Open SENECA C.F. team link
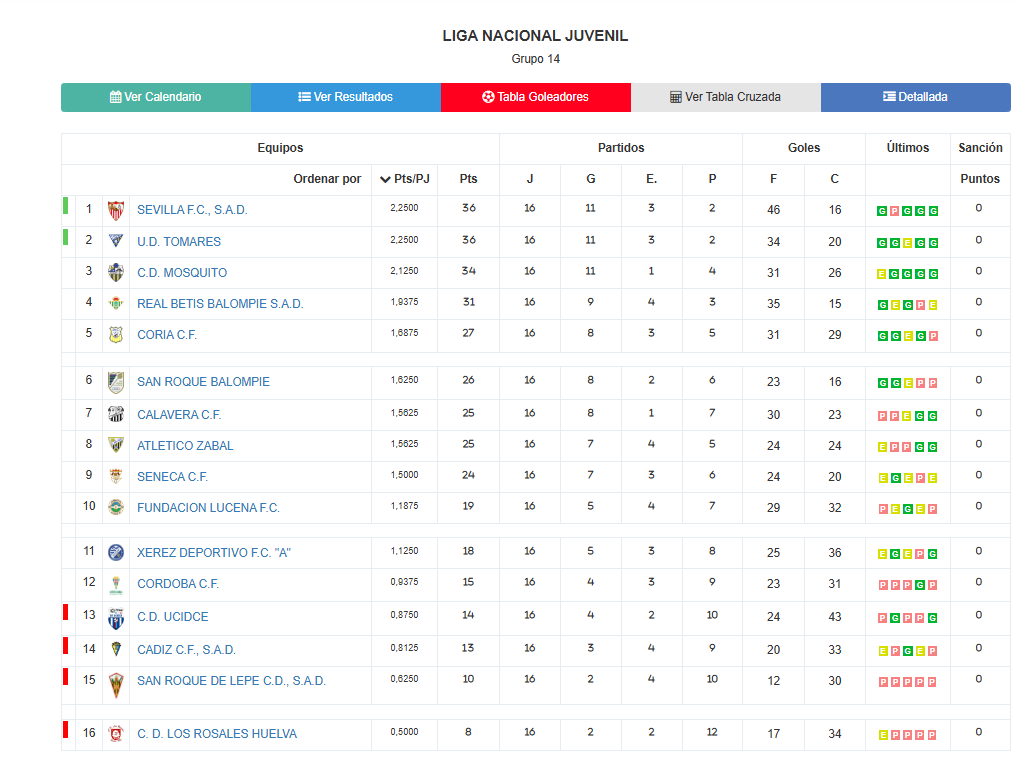This screenshot has height=767, width=1022. click(172, 477)
